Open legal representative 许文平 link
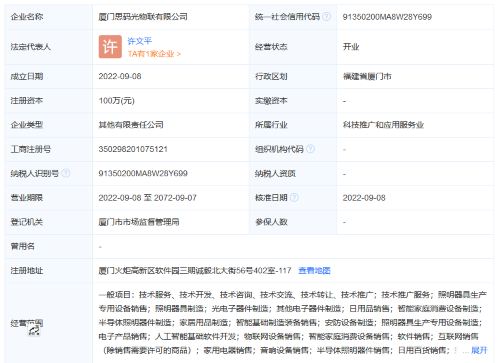 (x=140, y=41)
